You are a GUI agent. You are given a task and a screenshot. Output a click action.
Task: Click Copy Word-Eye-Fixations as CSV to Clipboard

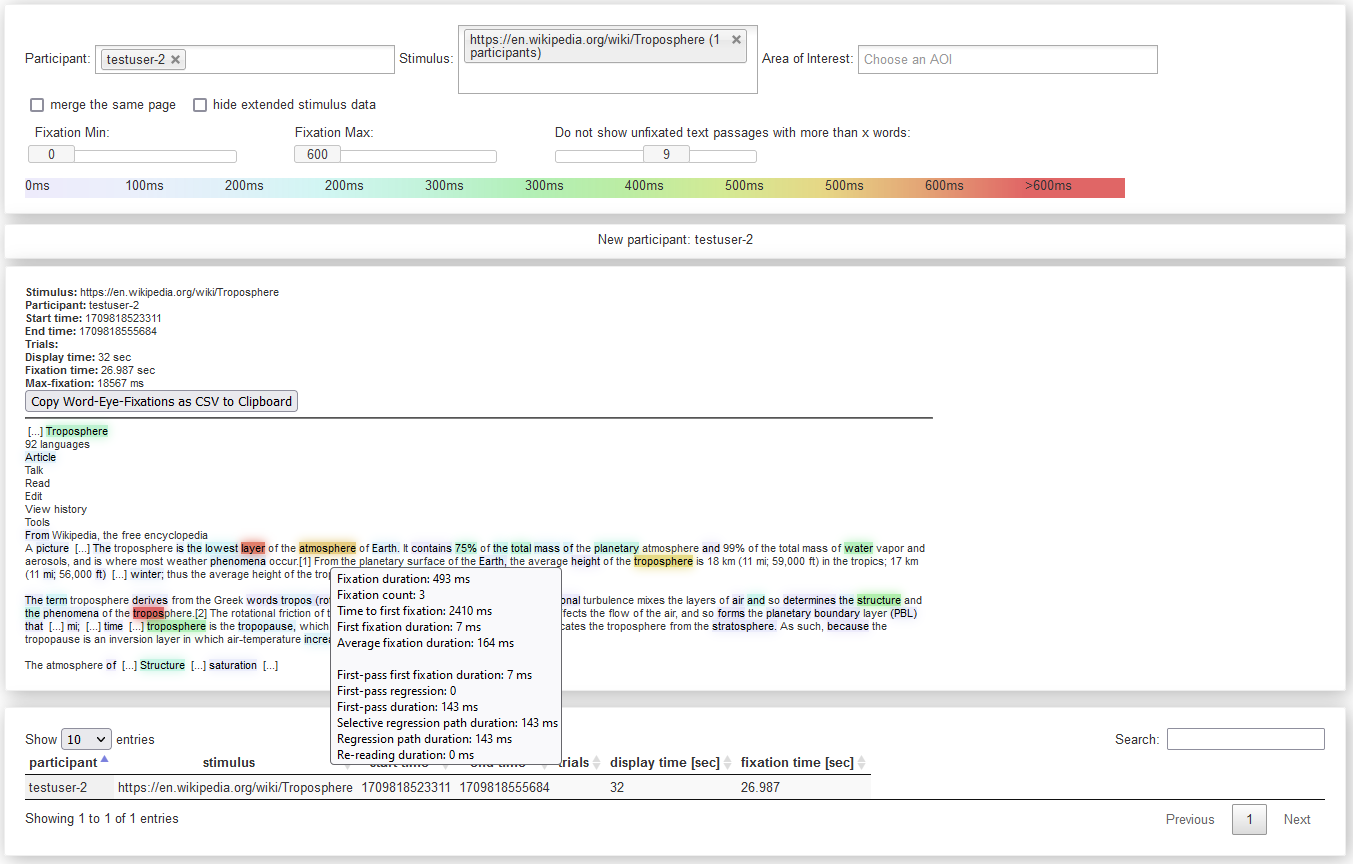click(x=162, y=402)
